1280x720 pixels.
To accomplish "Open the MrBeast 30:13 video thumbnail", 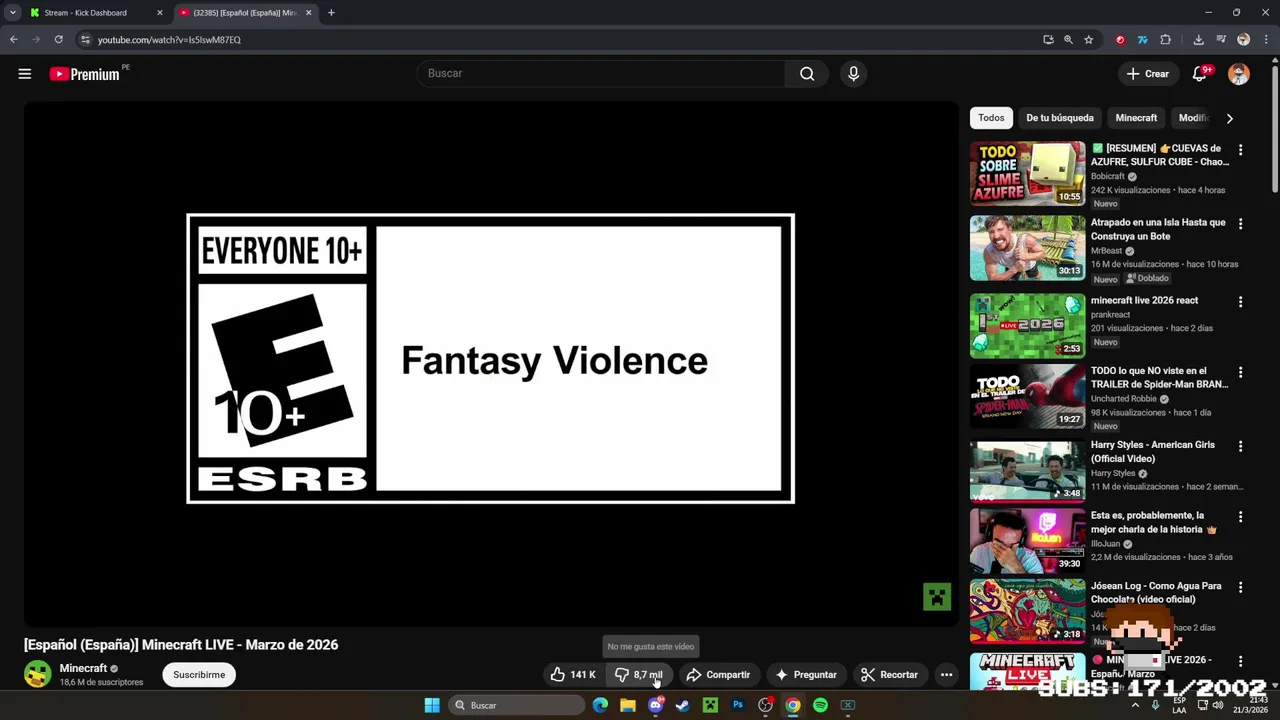I will tap(1027, 248).
